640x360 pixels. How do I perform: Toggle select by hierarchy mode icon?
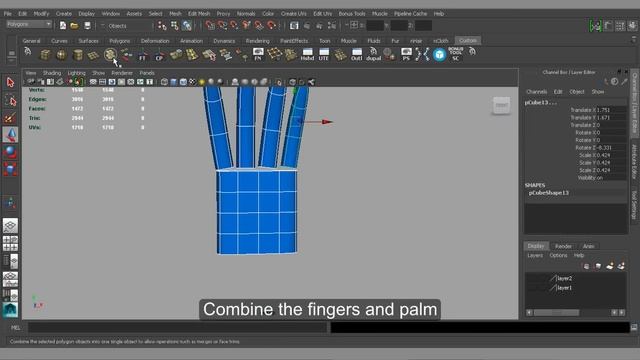(x=162, y=26)
